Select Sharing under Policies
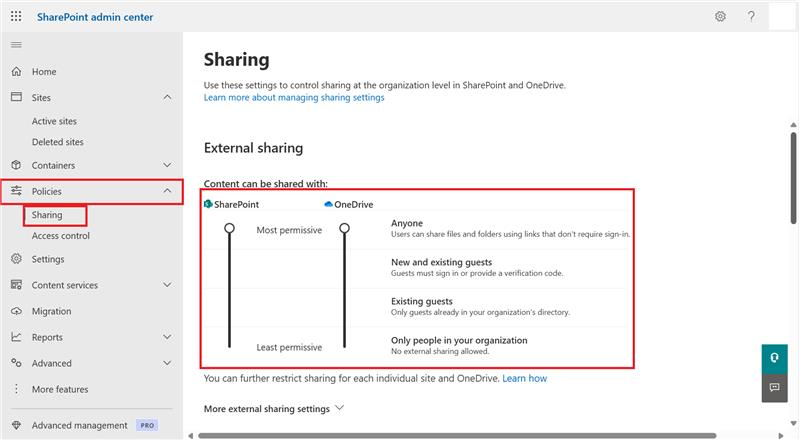Image resolution: width=800 pixels, height=440 pixels. 47,215
